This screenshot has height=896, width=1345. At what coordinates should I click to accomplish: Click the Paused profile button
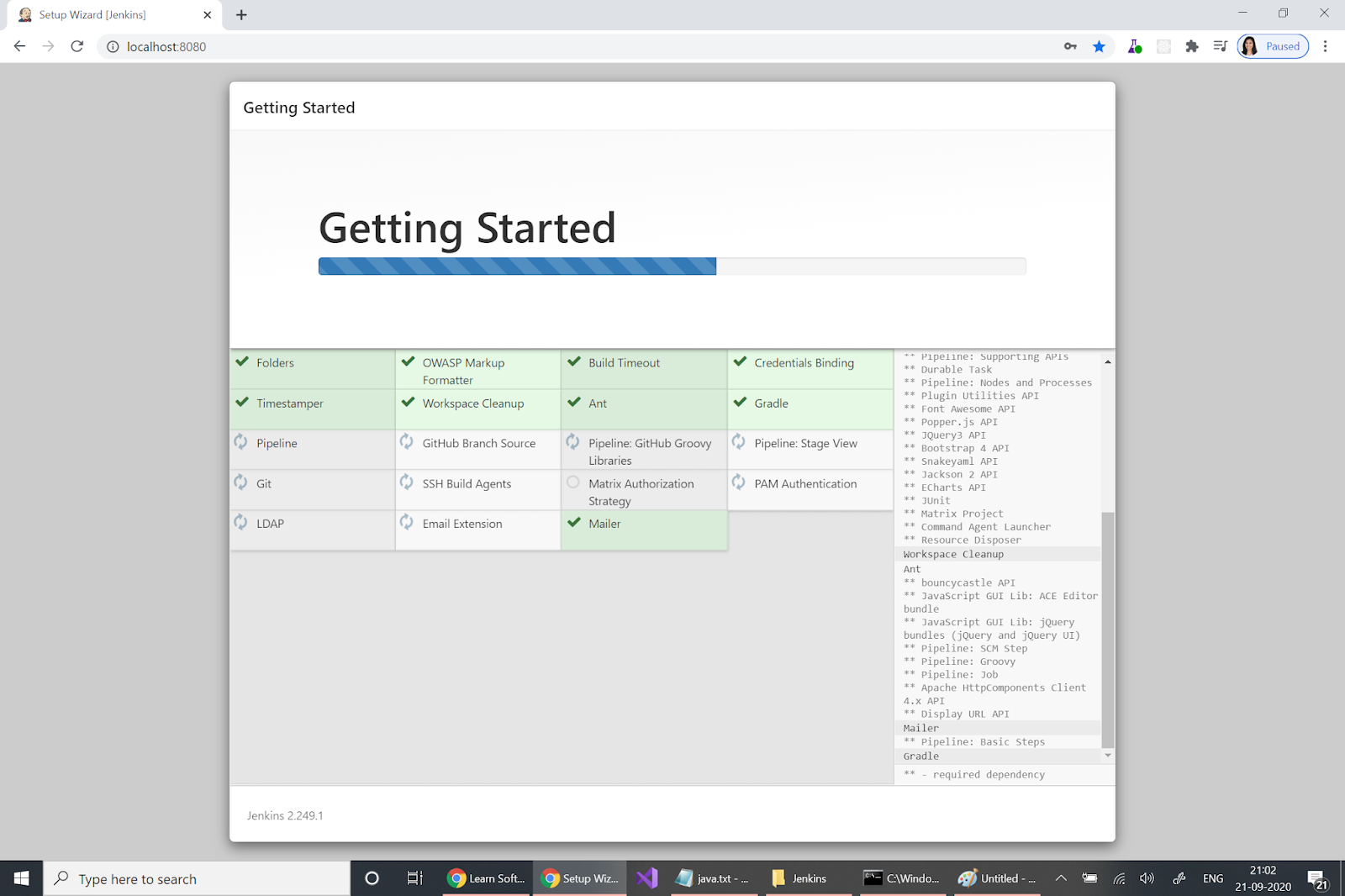pyautogui.click(x=1273, y=46)
